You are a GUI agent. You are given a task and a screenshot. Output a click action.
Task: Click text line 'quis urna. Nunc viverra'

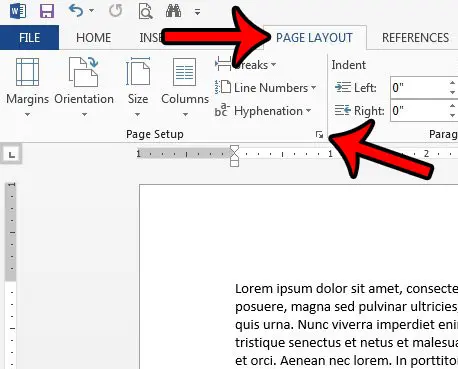[x=346, y=324]
